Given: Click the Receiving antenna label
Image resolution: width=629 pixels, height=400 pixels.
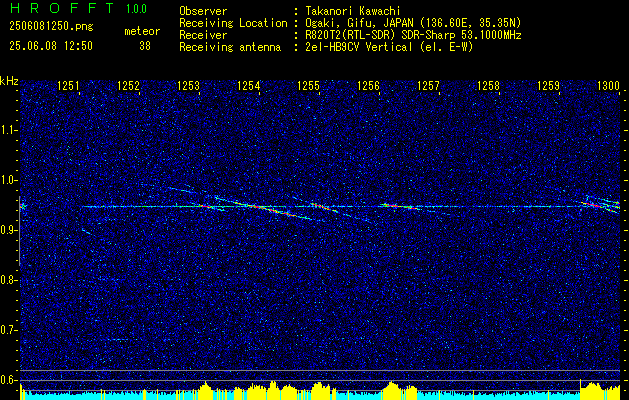Looking at the screenshot, I should (x=230, y=47).
